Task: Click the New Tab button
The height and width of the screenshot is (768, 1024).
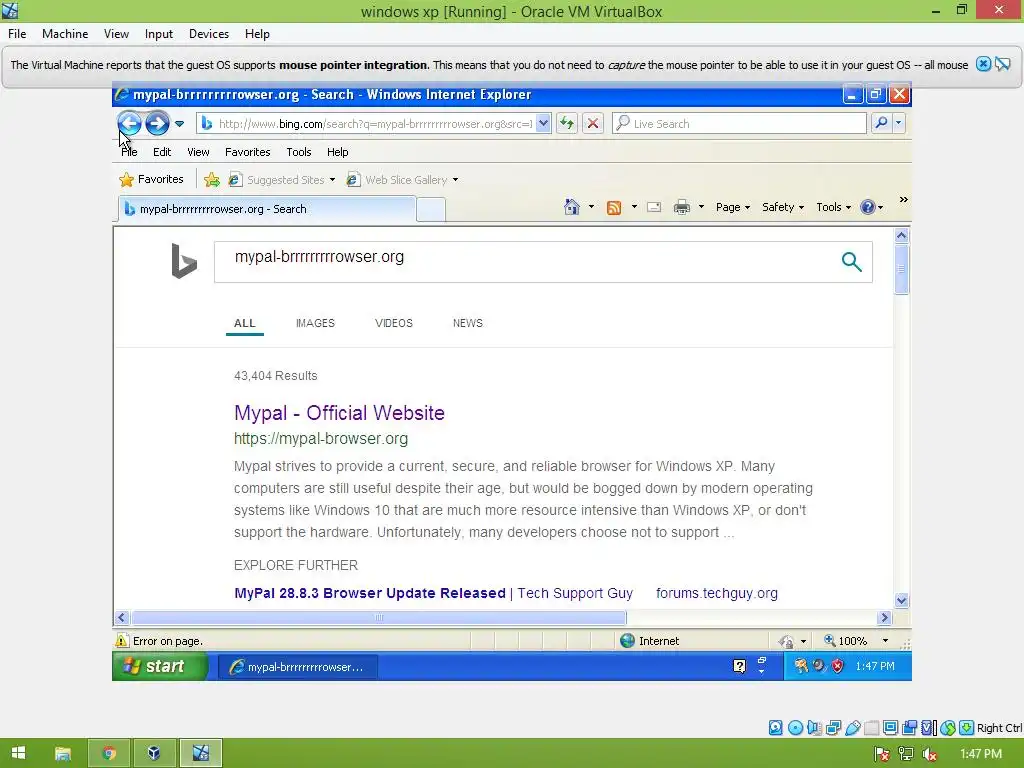Action: (x=431, y=210)
